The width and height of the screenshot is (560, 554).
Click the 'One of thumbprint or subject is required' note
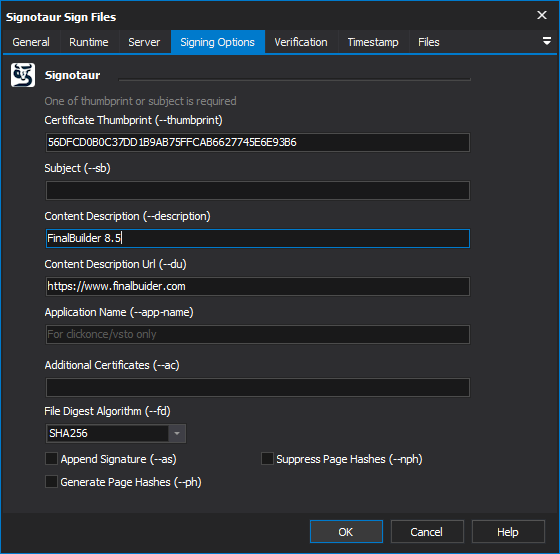(x=140, y=101)
